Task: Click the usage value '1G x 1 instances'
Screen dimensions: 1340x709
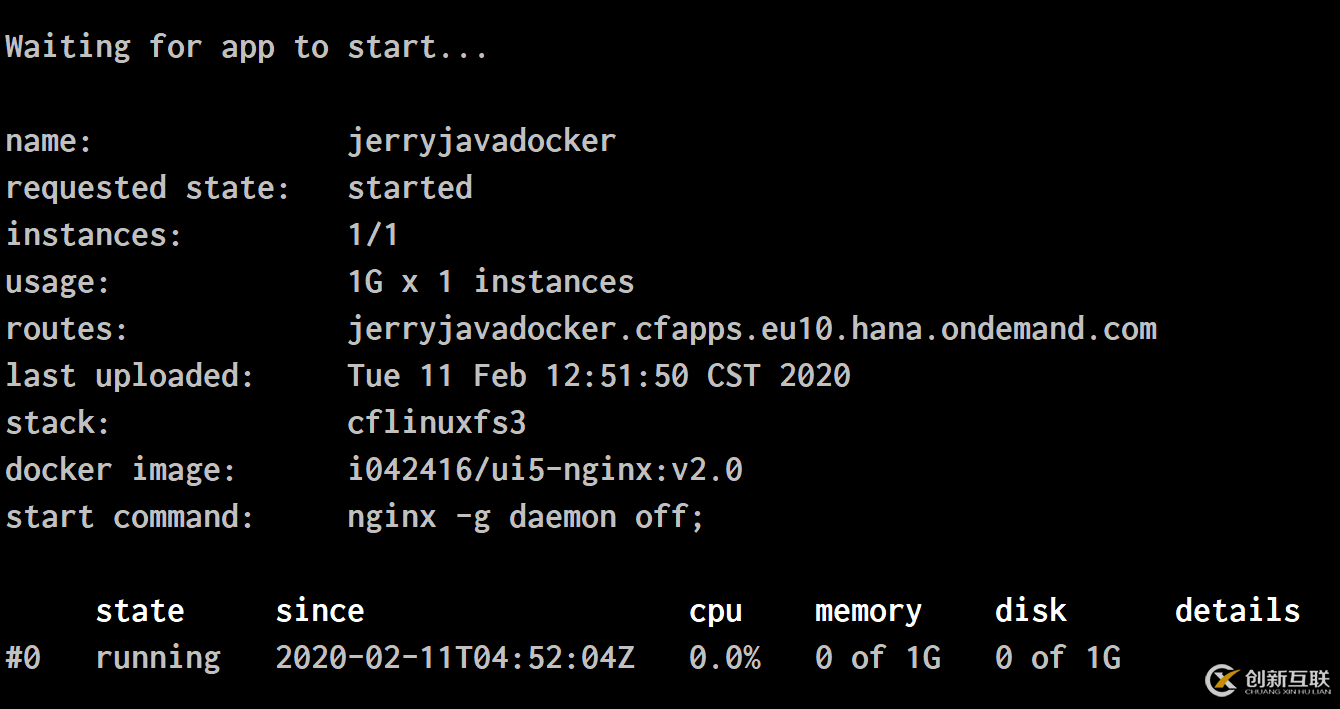Action: coord(491,282)
